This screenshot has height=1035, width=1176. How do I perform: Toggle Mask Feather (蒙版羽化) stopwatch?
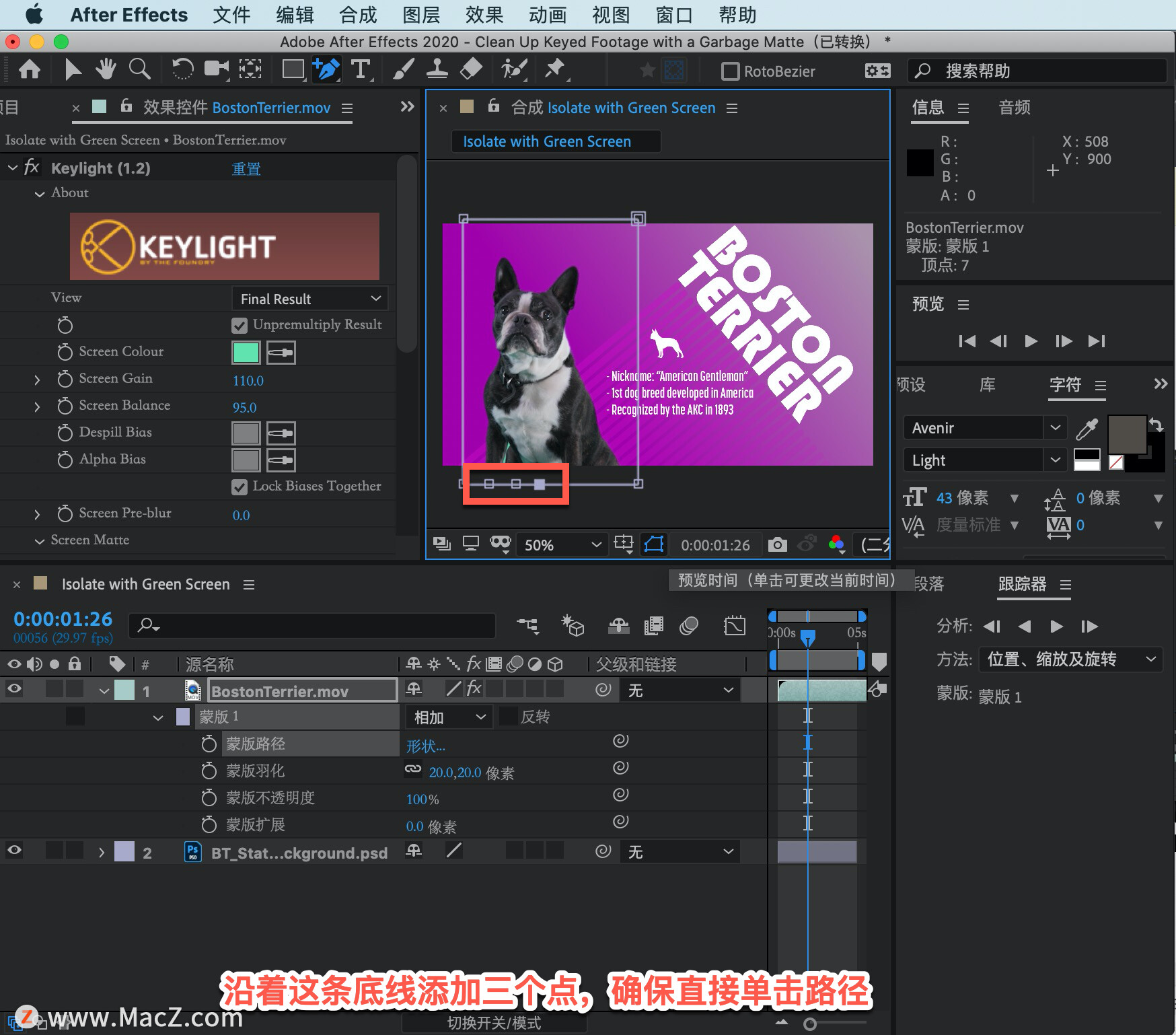tap(209, 771)
